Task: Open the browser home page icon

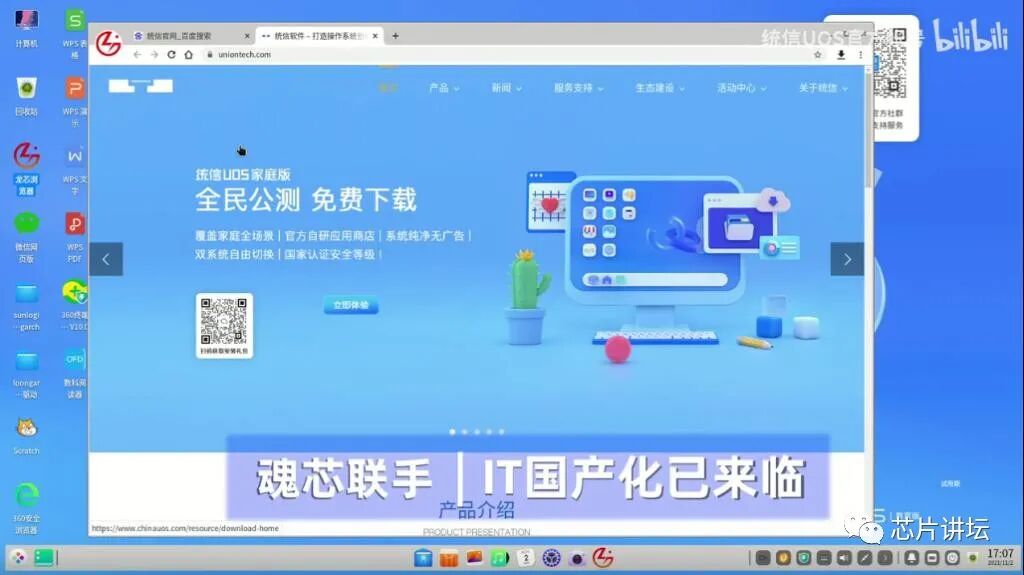Action: tap(189, 55)
